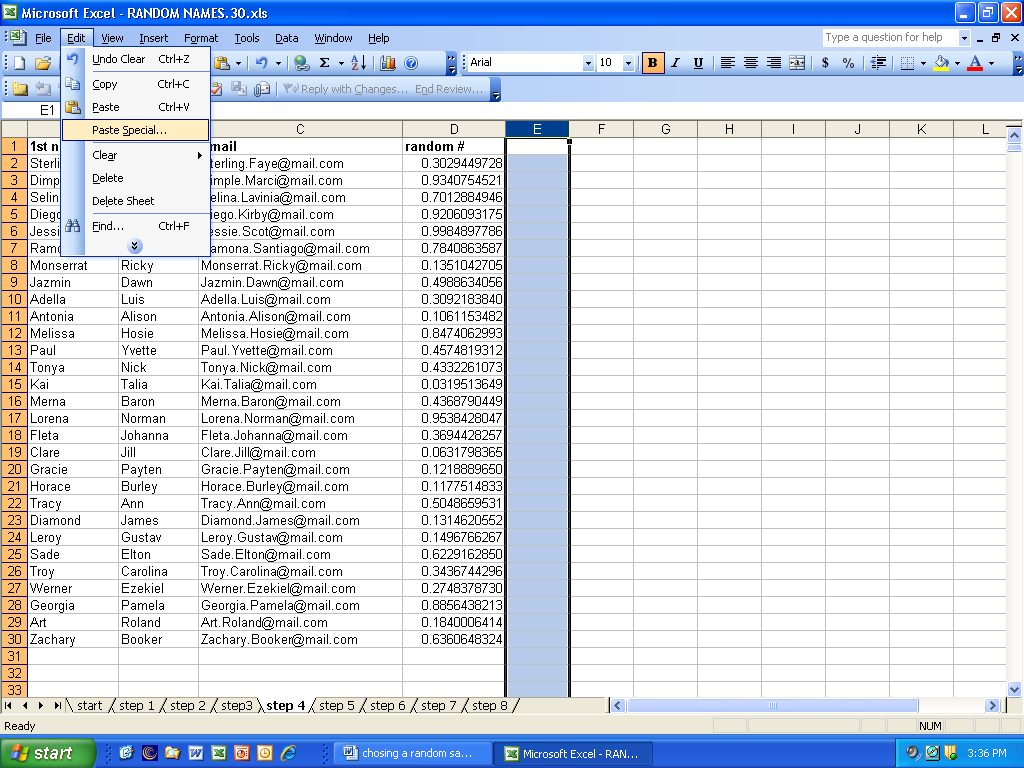Viewport: 1024px width, 768px height.
Task: Apply Currency Style dollar icon
Action: [x=825, y=63]
